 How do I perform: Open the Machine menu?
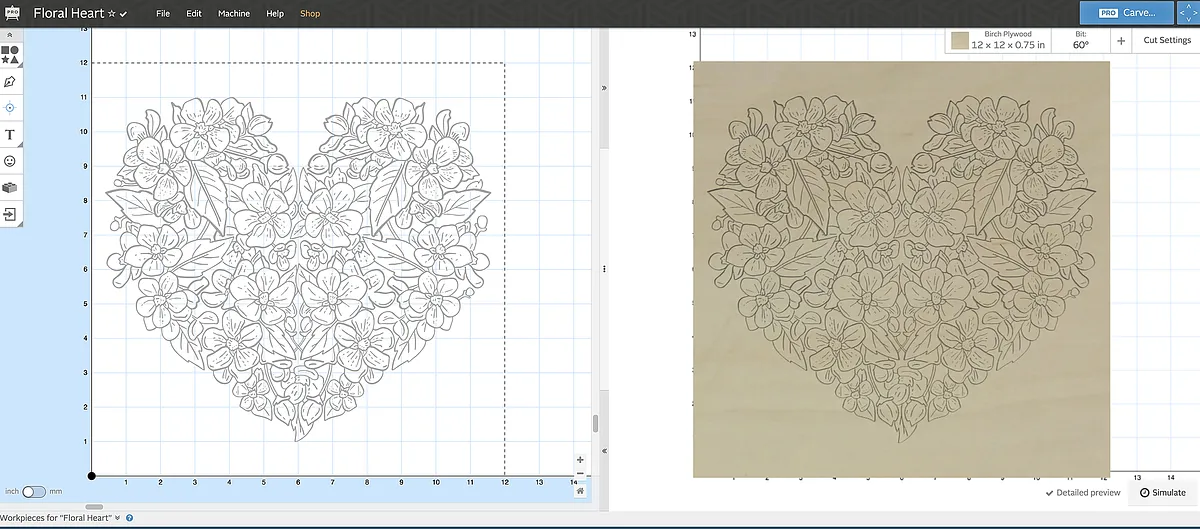click(234, 14)
